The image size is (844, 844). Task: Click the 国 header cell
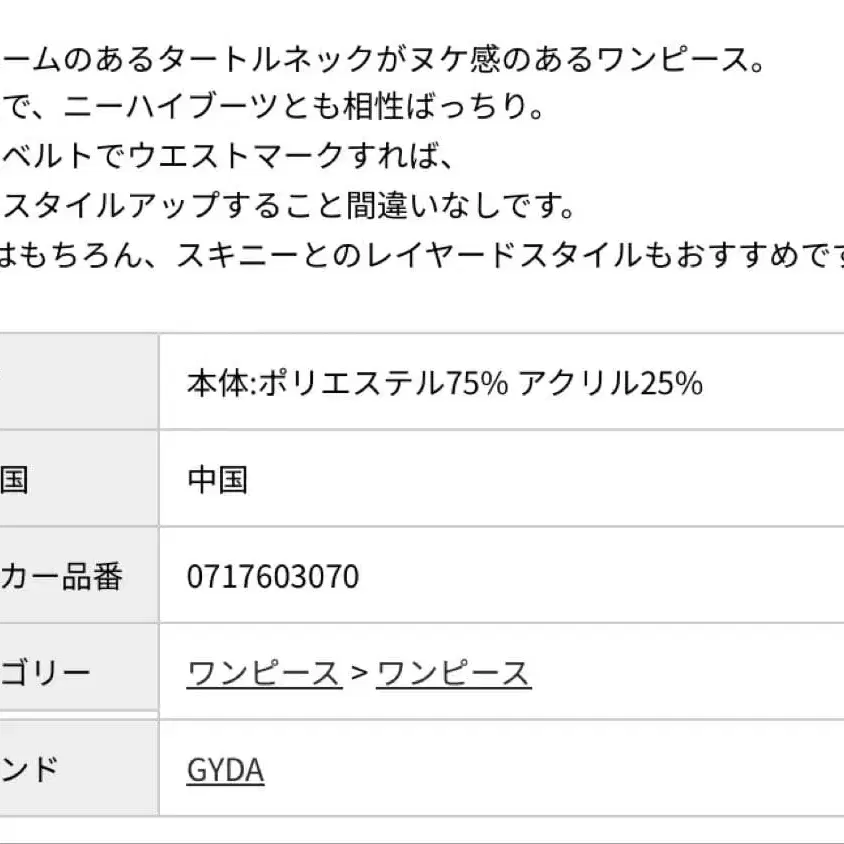14,480
